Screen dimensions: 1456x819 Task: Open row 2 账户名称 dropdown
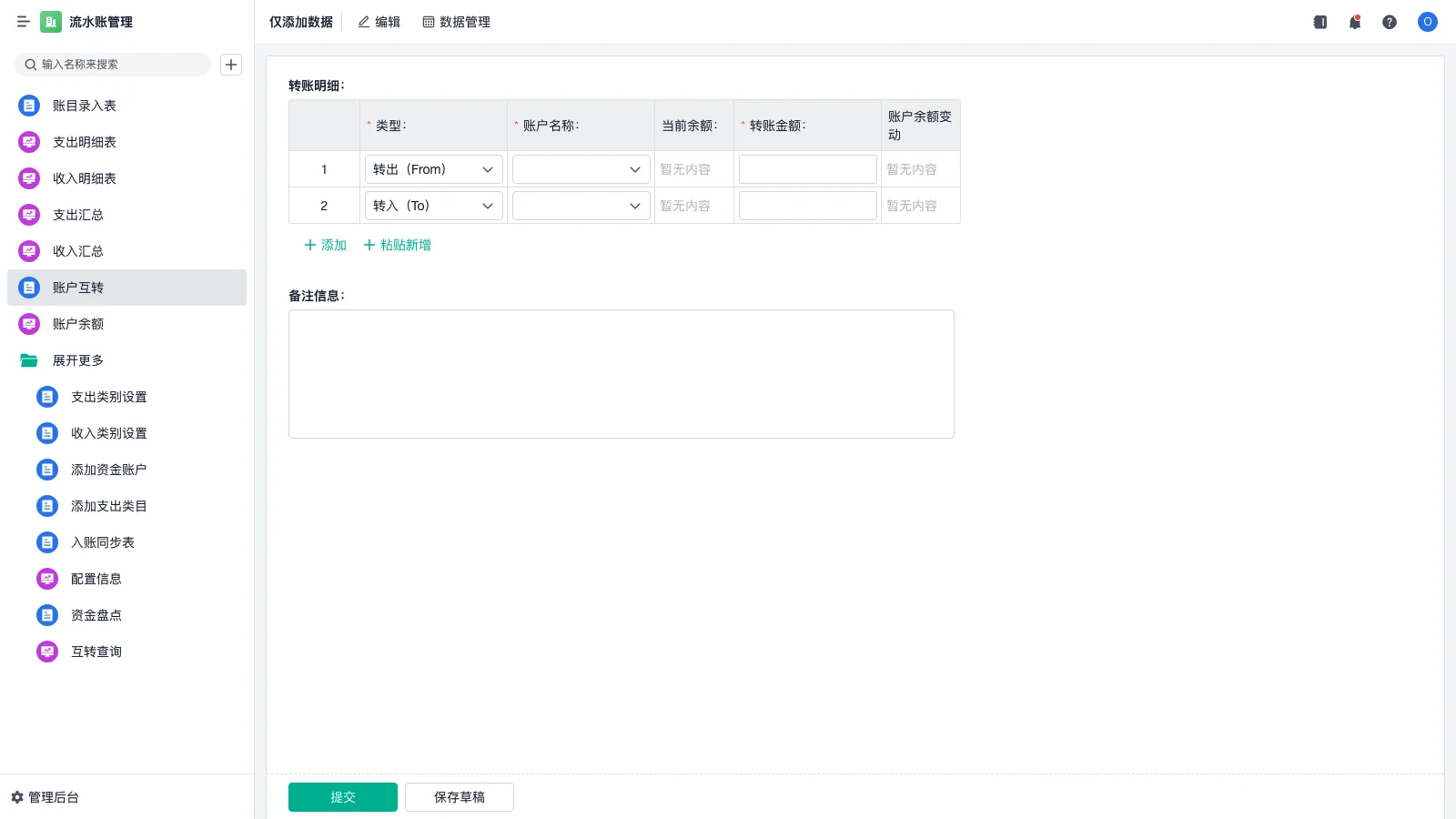click(x=581, y=206)
